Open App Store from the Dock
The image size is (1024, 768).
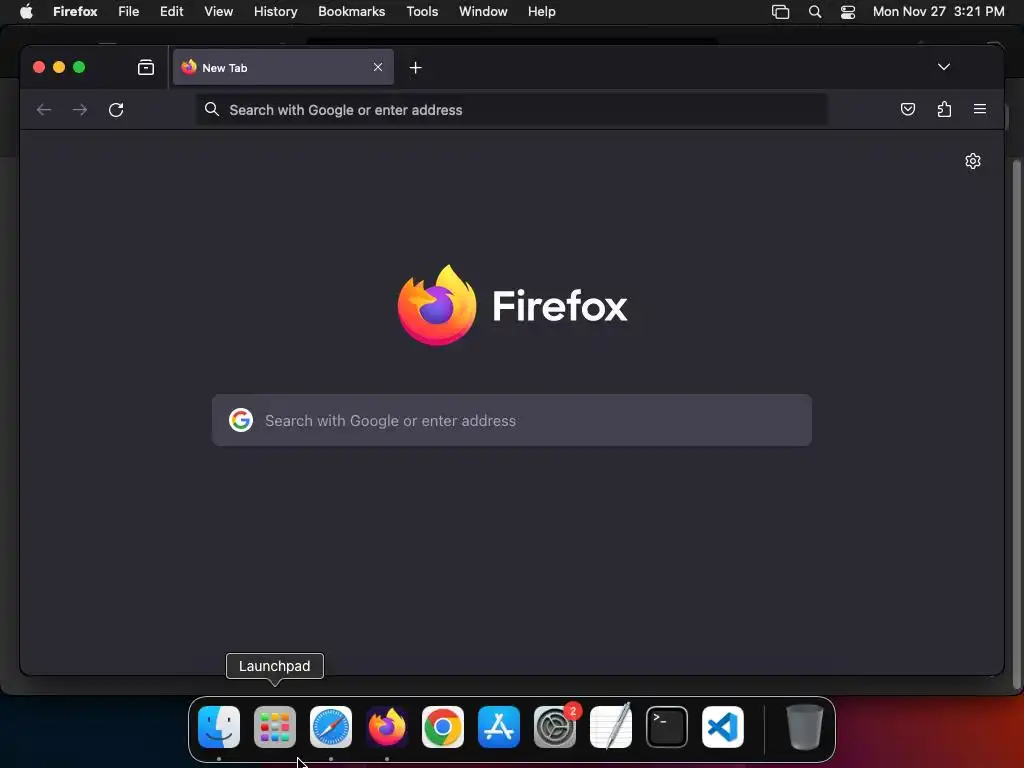click(x=499, y=726)
